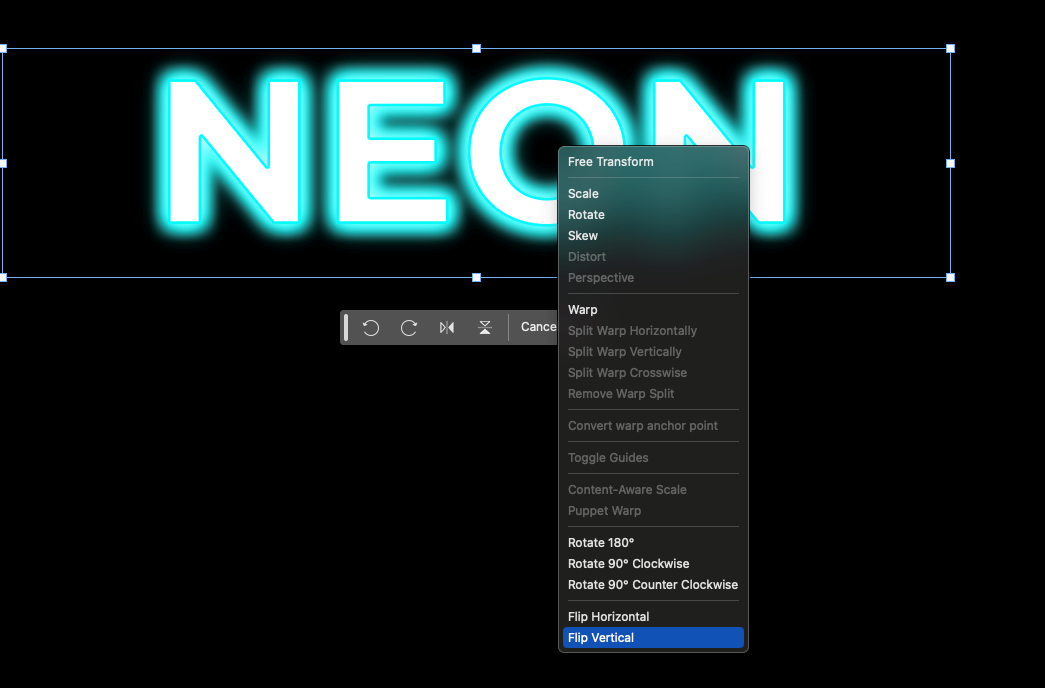Click Split Warp Horizontally entry
Screen dimensions: 1045x688
coord(653,331)
